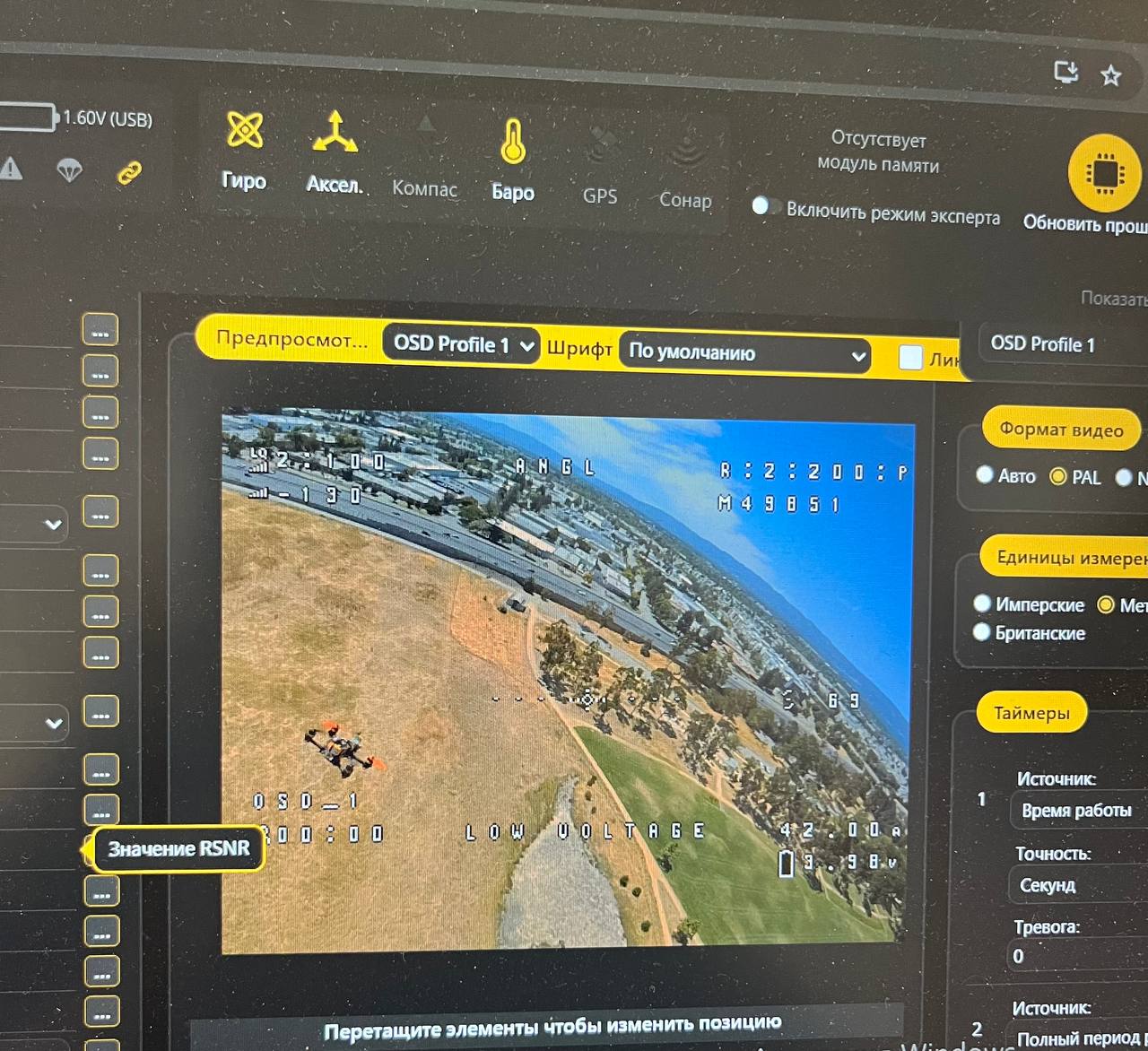Click the yellow chain link icon
The image size is (1148, 1051).
(130, 172)
